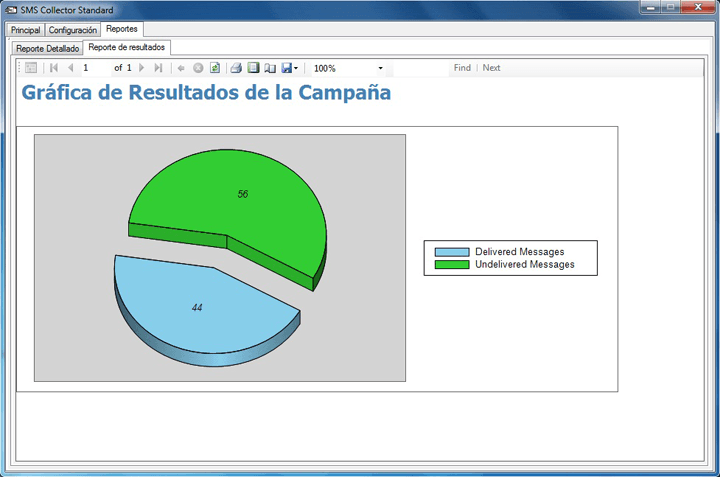Refresh the report
Screen dimensions: 720x477
pyautogui.click(x=215, y=68)
